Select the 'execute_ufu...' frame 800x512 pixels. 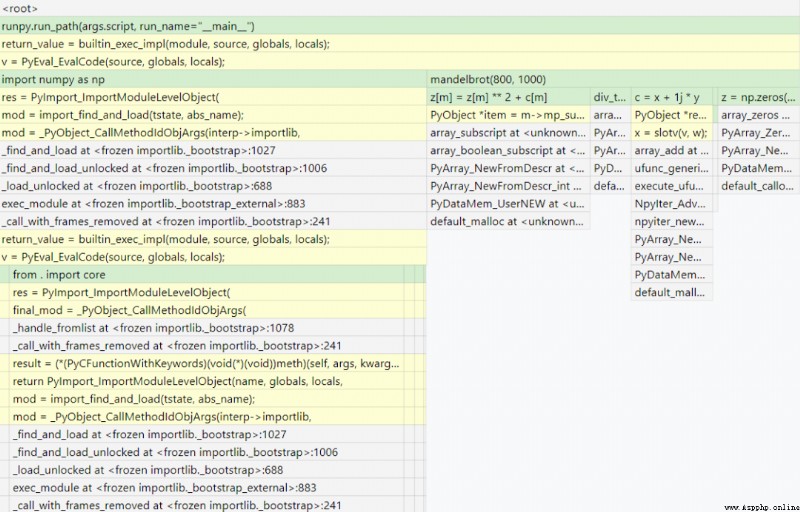(671, 186)
